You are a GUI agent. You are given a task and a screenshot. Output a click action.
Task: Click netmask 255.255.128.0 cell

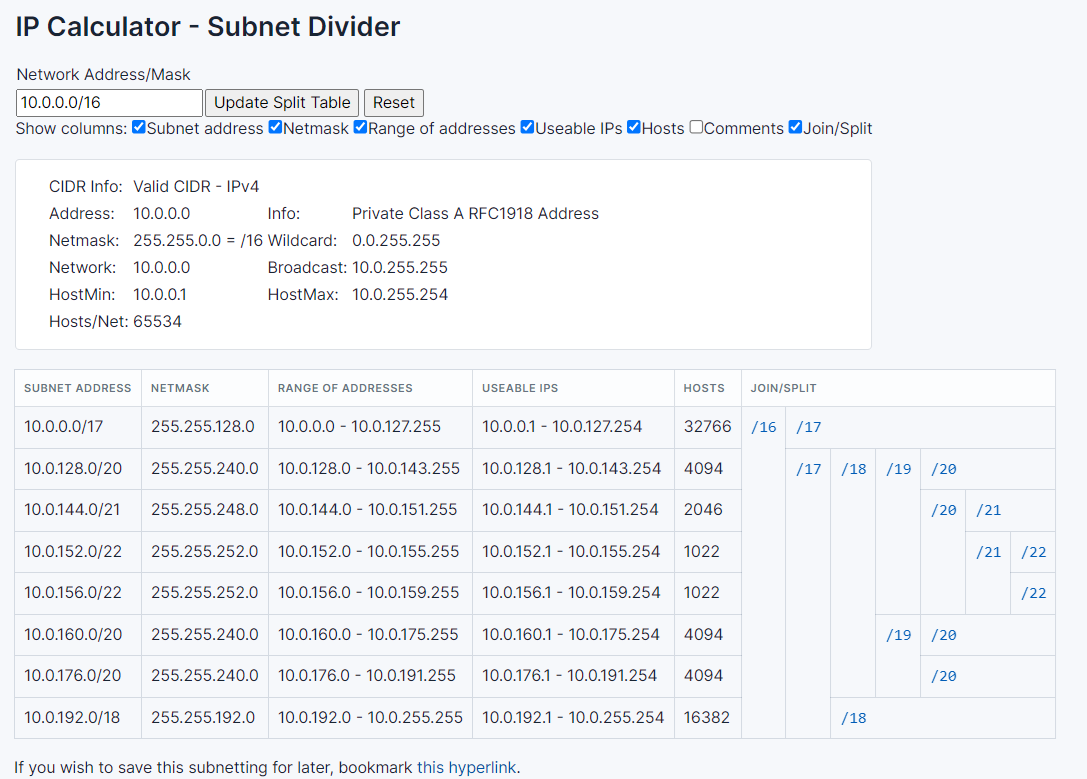205,427
